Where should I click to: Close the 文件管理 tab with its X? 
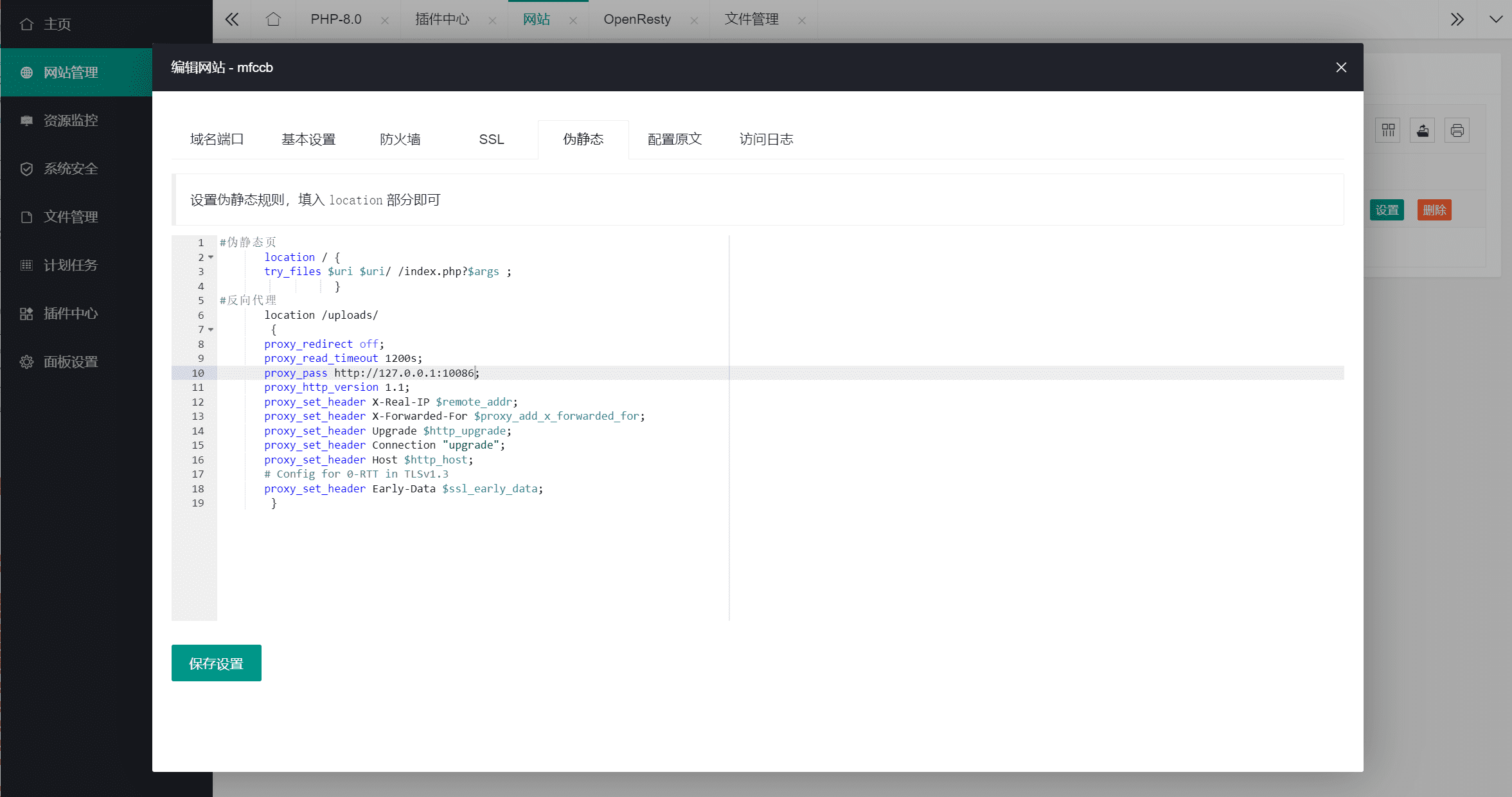pyautogui.click(x=801, y=20)
